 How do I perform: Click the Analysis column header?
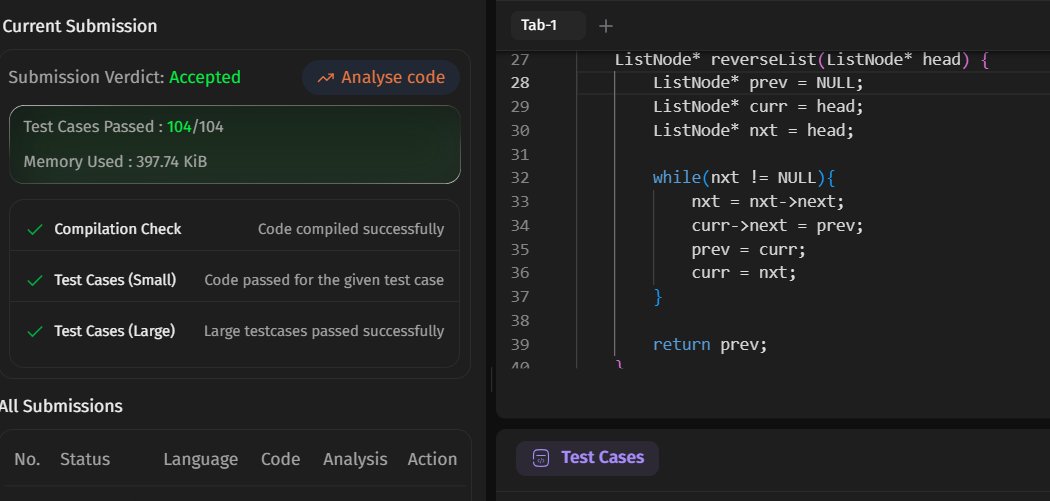[x=355, y=459]
